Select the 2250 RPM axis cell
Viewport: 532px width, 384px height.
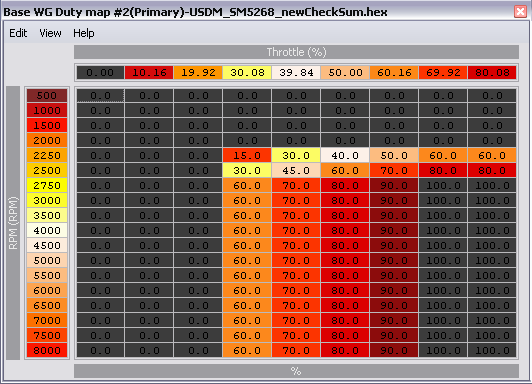point(47,155)
